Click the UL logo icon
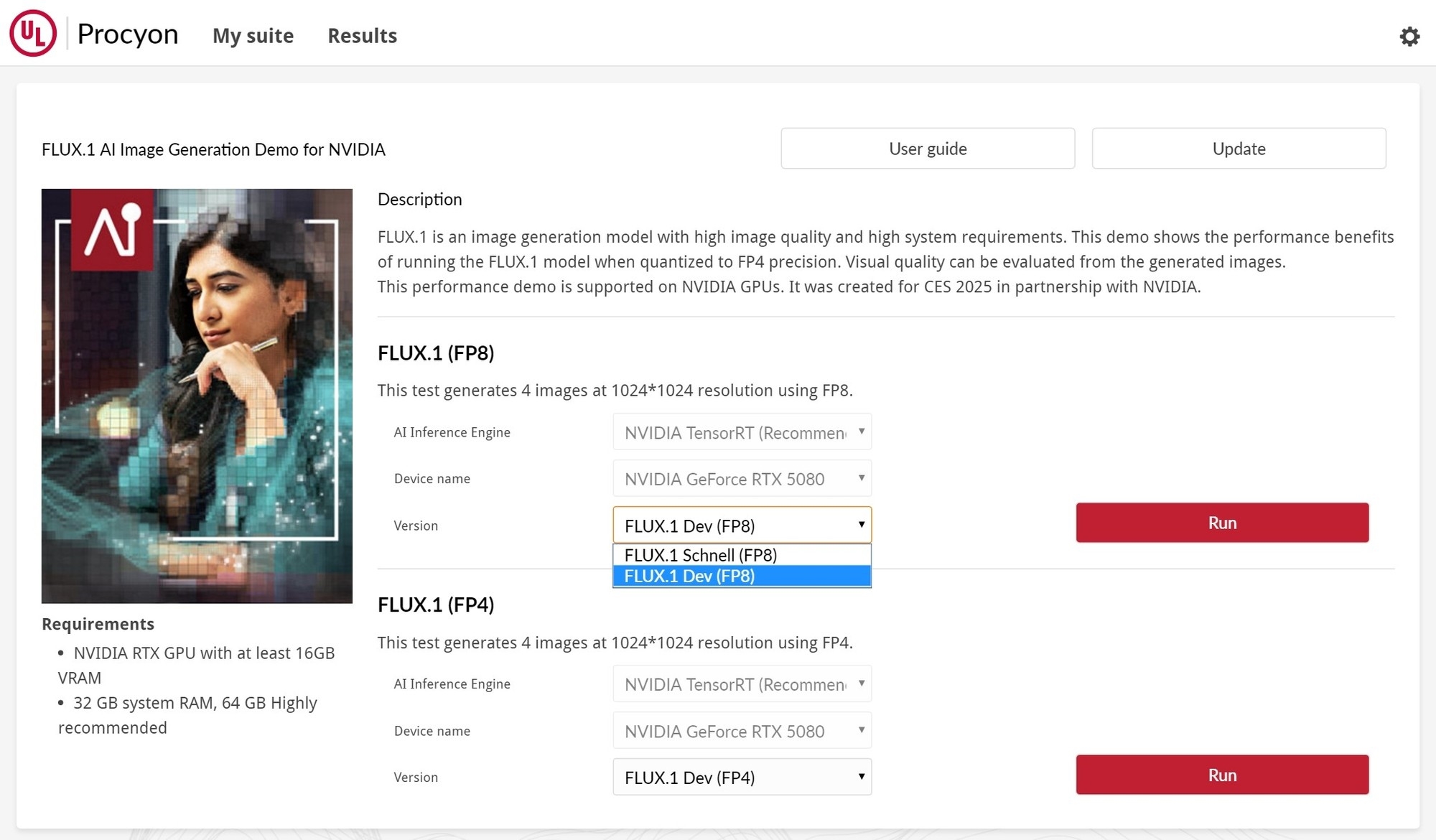This screenshot has width=1436, height=840. 33,33
